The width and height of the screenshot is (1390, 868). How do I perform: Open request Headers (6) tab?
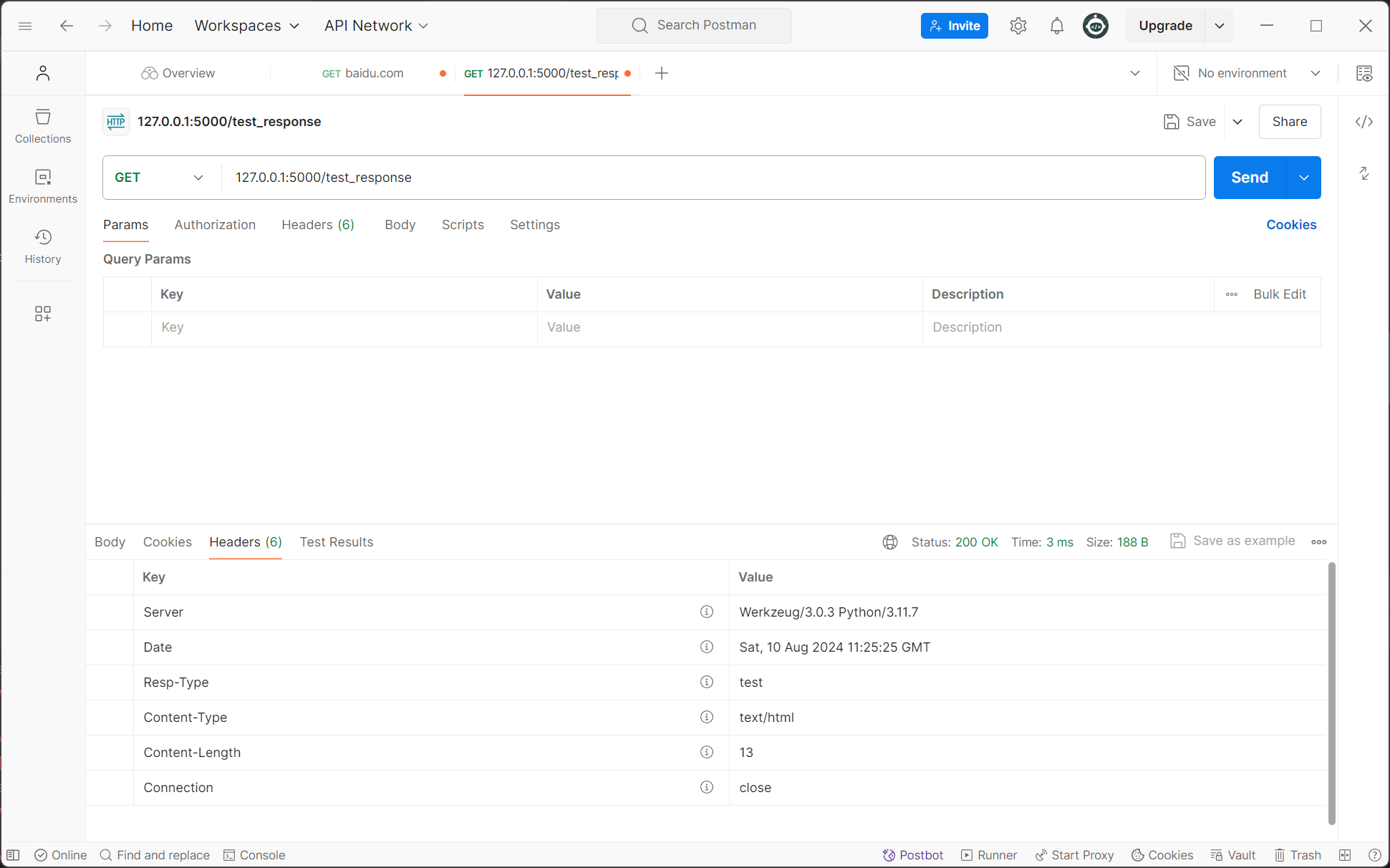pos(318,225)
